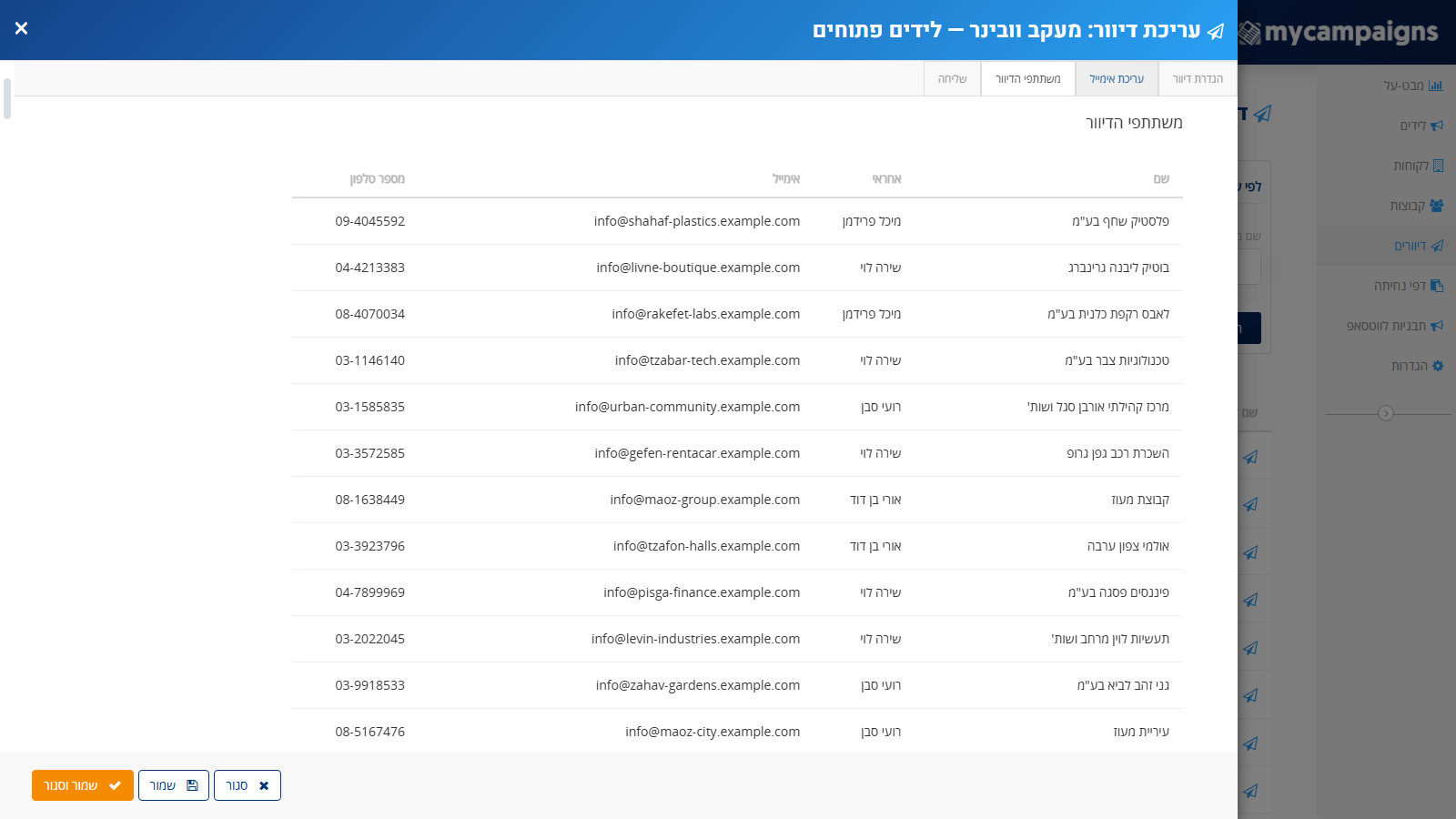The height and width of the screenshot is (819, 1456).
Task: Select the name גני זהב לביא בע"מ
Action: [x=1123, y=685]
